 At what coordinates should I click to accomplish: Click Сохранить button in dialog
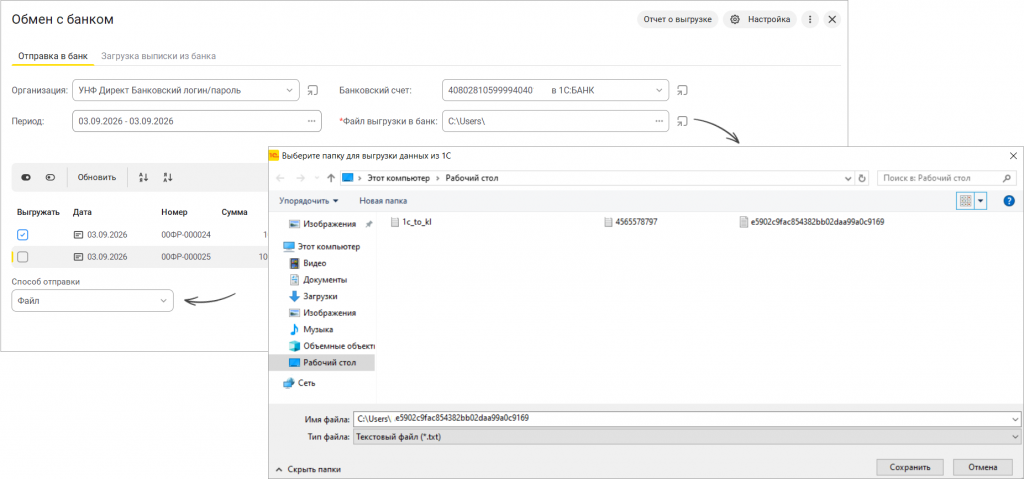click(x=912, y=467)
